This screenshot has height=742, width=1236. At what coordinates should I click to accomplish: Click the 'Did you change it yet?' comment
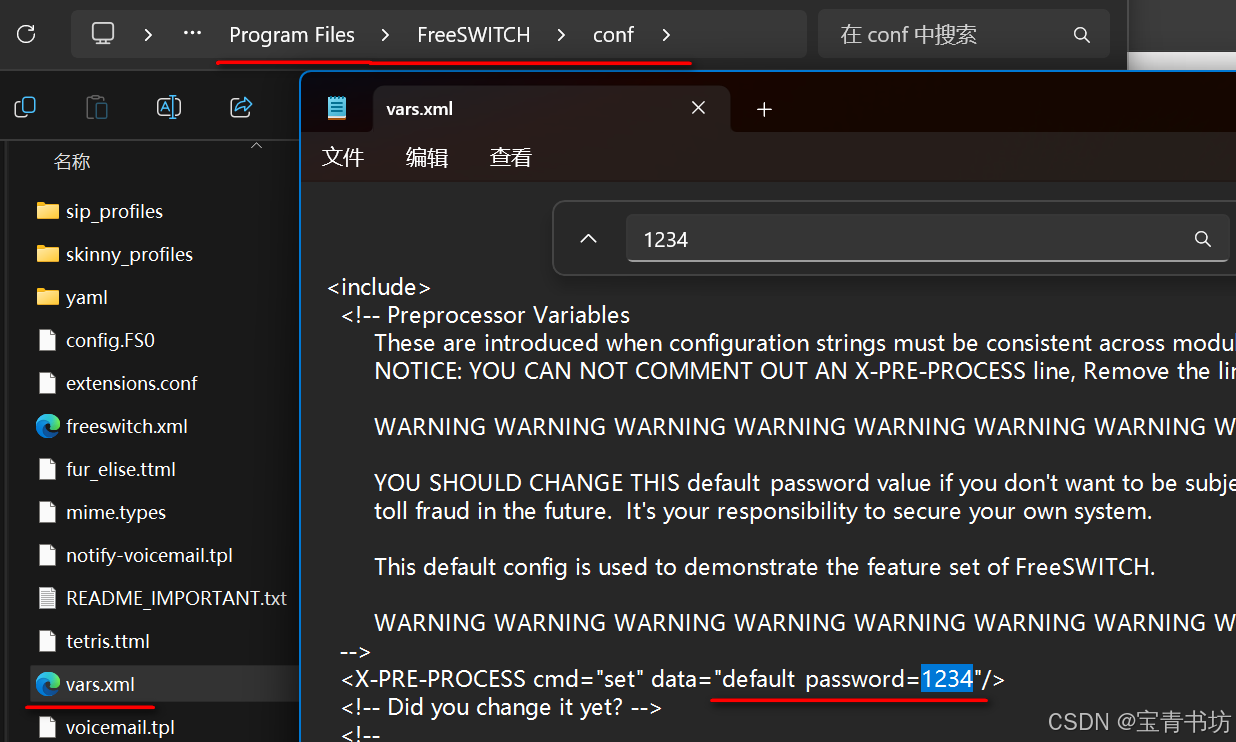pyautogui.click(x=501, y=707)
